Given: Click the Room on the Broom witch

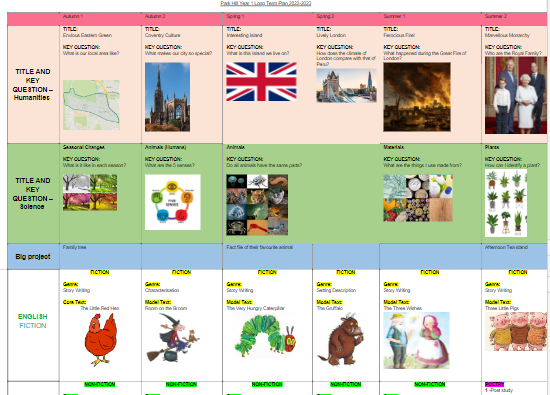Looking at the screenshot, I should tap(172, 338).
